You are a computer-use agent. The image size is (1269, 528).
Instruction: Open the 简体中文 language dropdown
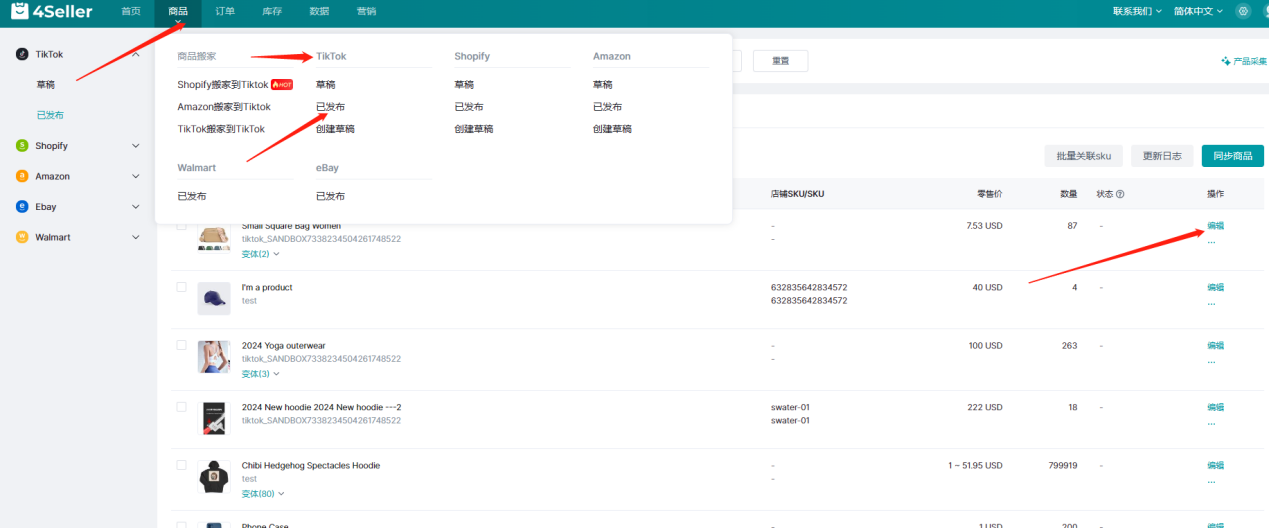pos(1199,11)
